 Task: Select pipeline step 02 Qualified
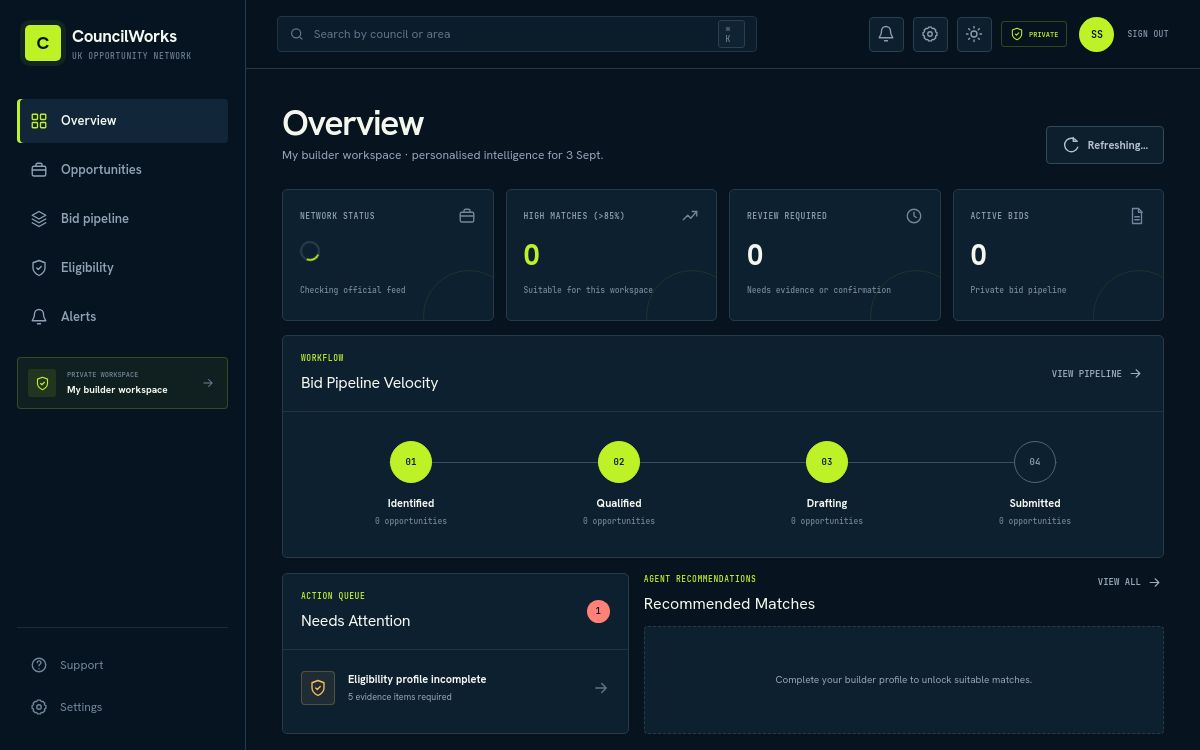pos(619,462)
